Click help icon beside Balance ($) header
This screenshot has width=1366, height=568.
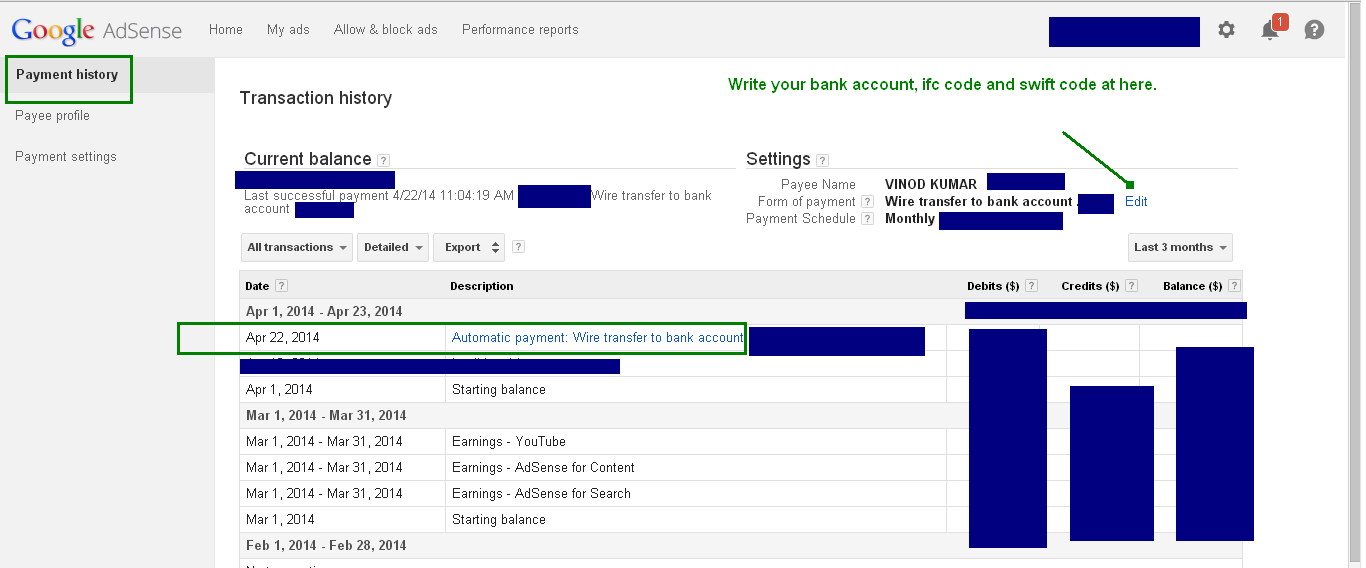tap(1233, 286)
